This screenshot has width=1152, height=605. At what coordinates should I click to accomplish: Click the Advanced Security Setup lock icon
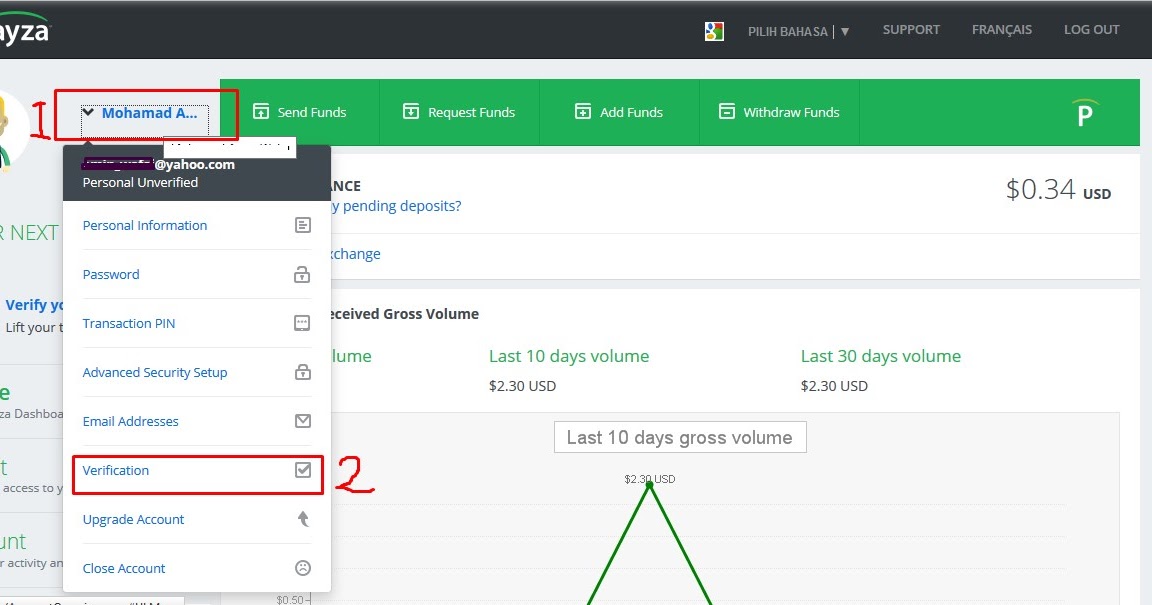[303, 372]
